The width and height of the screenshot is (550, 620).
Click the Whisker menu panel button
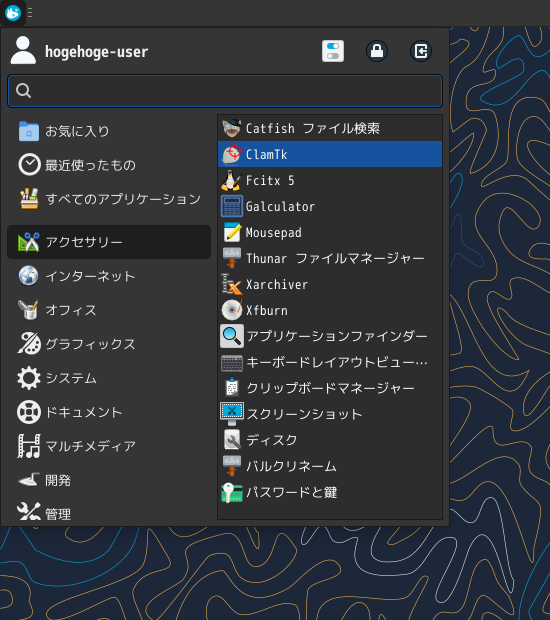[13, 13]
